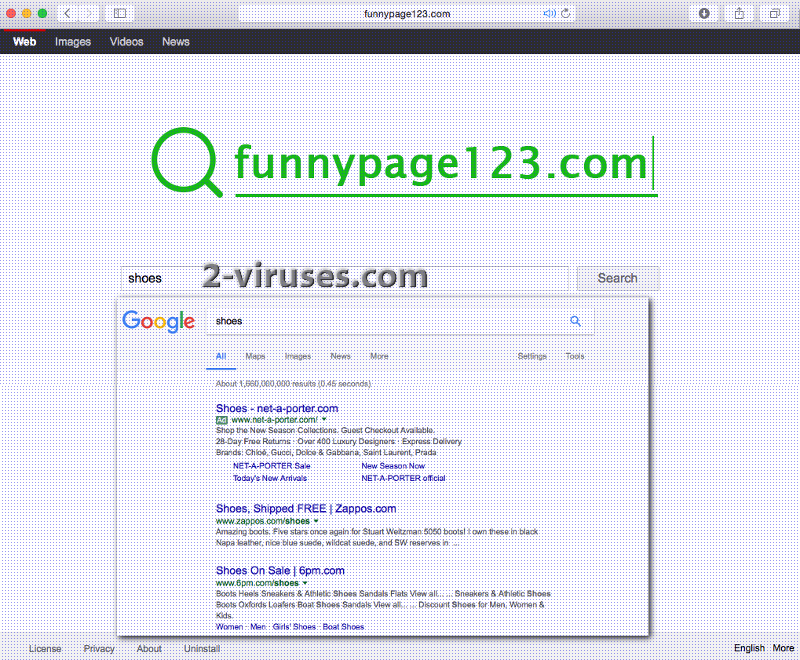Open Google News results tab
This screenshot has width=800, height=660.
pyautogui.click(x=340, y=357)
